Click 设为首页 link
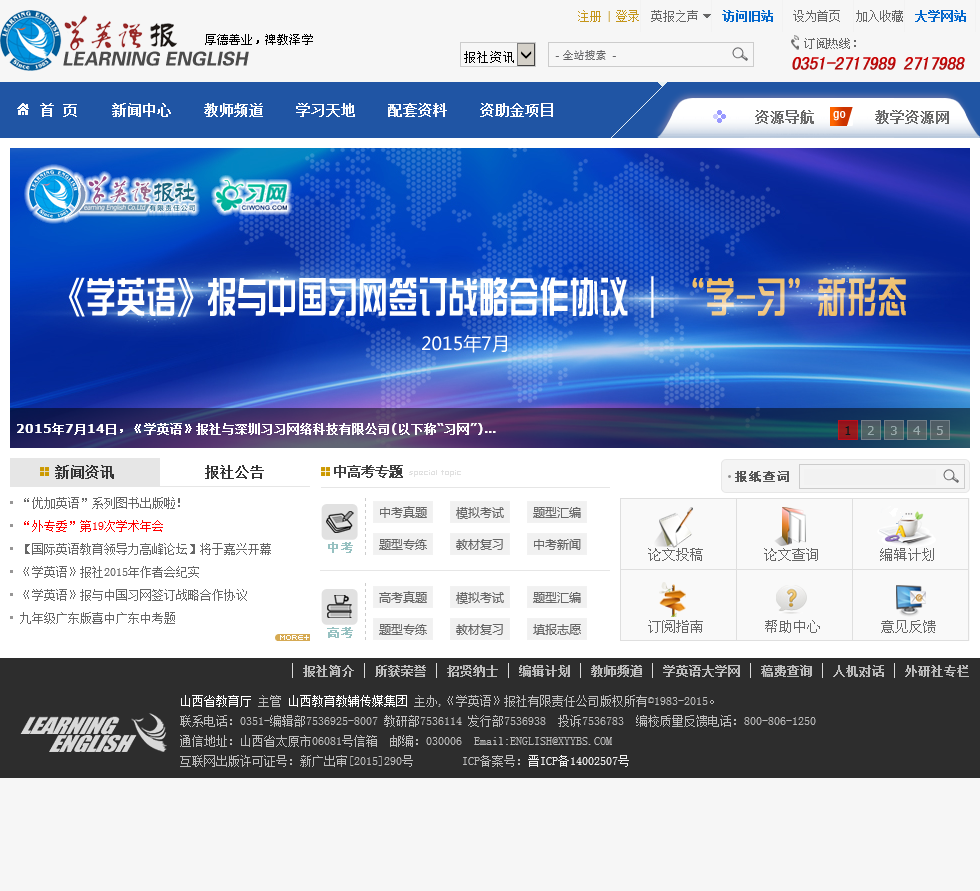 pyautogui.click(x=816, y=16)
